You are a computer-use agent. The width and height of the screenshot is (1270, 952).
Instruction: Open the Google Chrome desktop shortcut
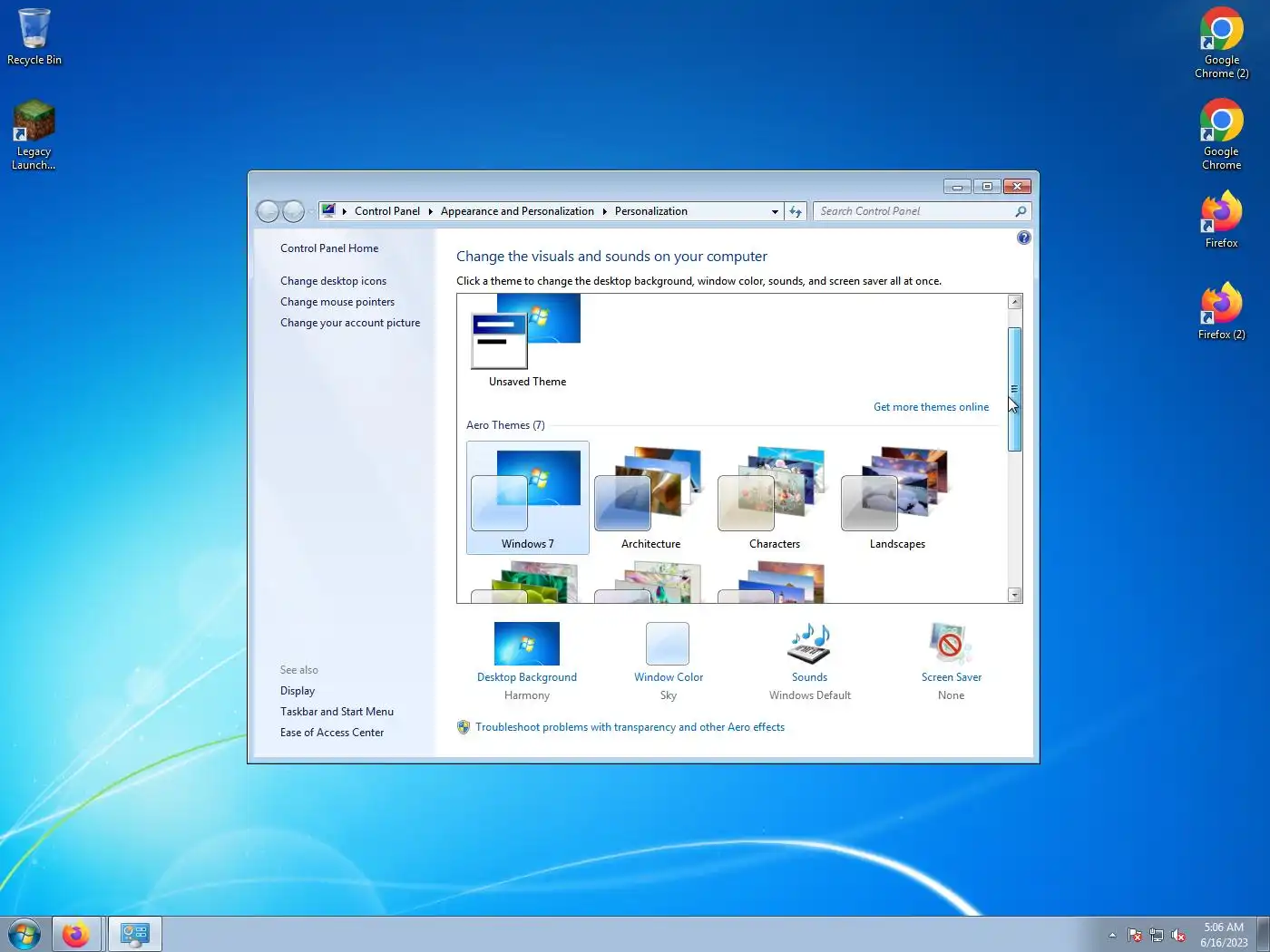pyautogui.click(x=1221, y=134)
